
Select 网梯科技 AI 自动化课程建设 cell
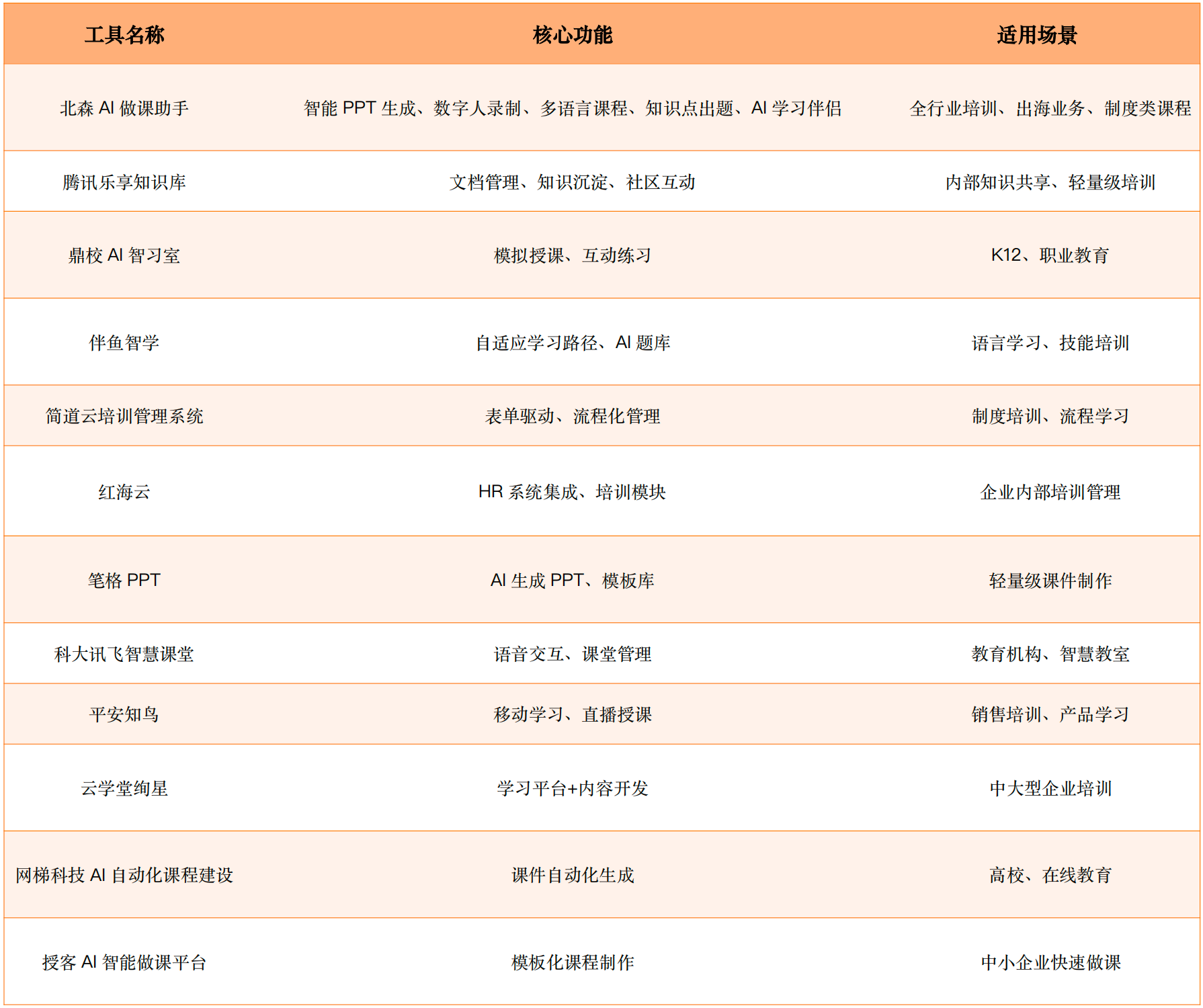124,875
